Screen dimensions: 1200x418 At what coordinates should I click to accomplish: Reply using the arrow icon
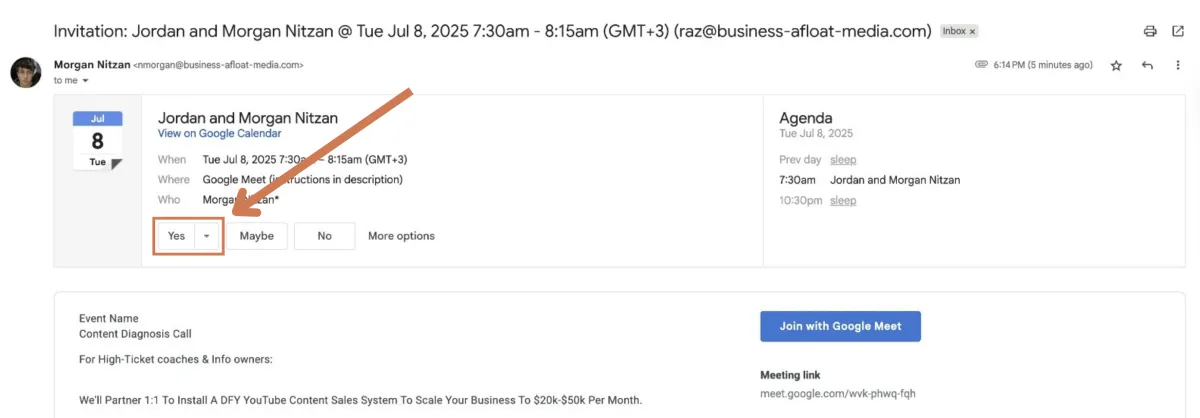[x=1147, y=65]
